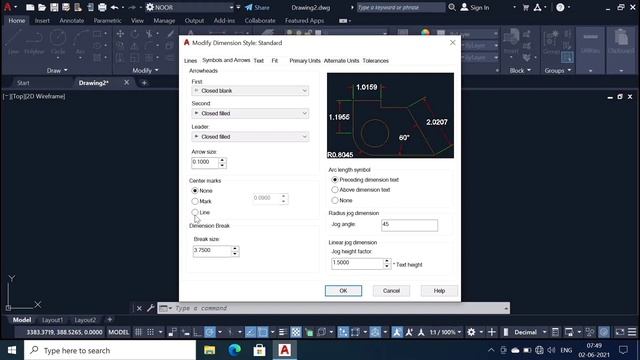640x360 pixels.
Task: Open the Autodesk App Store cart icon
Action: click(526, 7)
